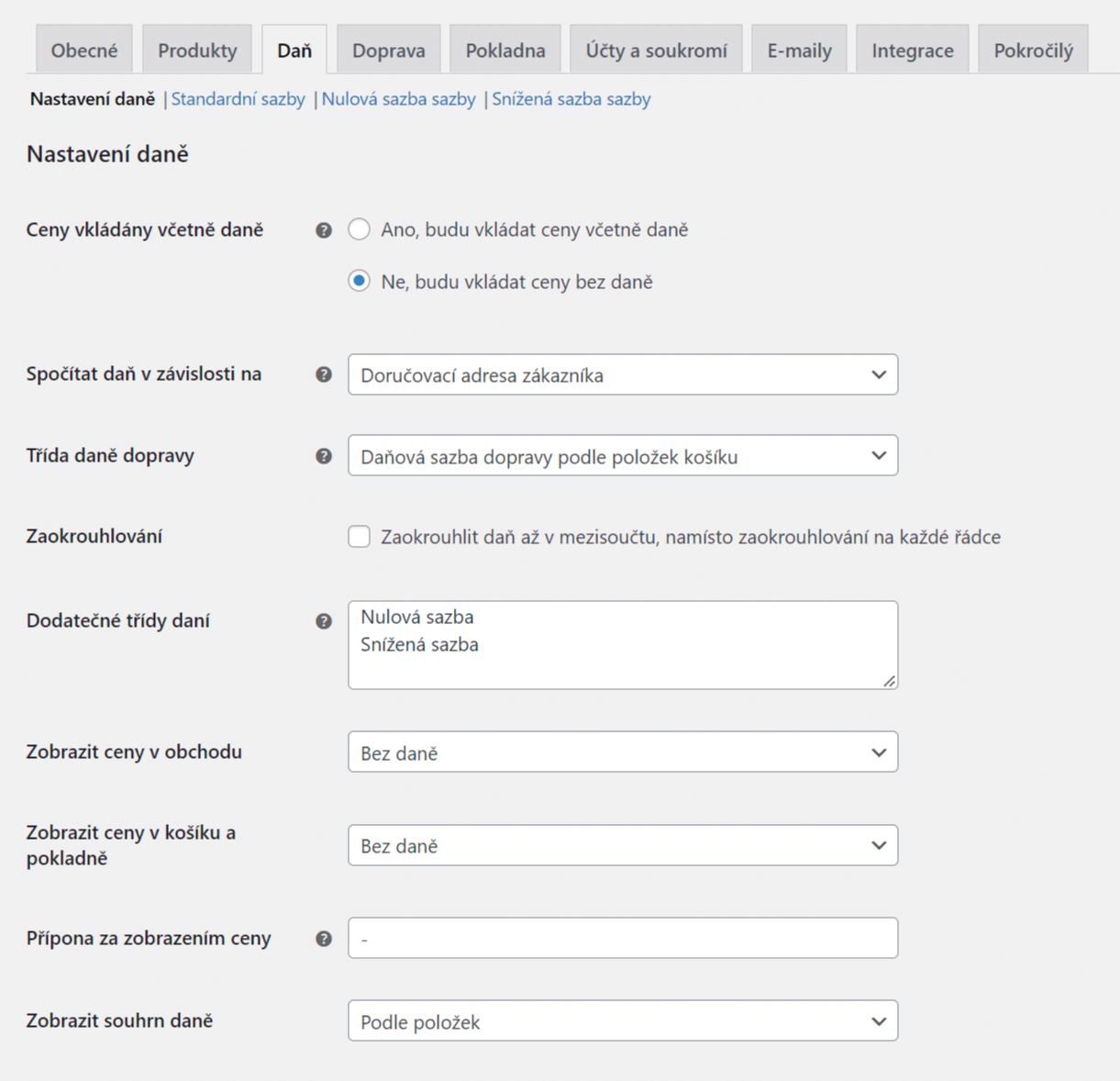Open help tooltip for Dodatečné třídy daní
The height and width of the screenshot is (1081, 1120).
(x=324, y=621)
